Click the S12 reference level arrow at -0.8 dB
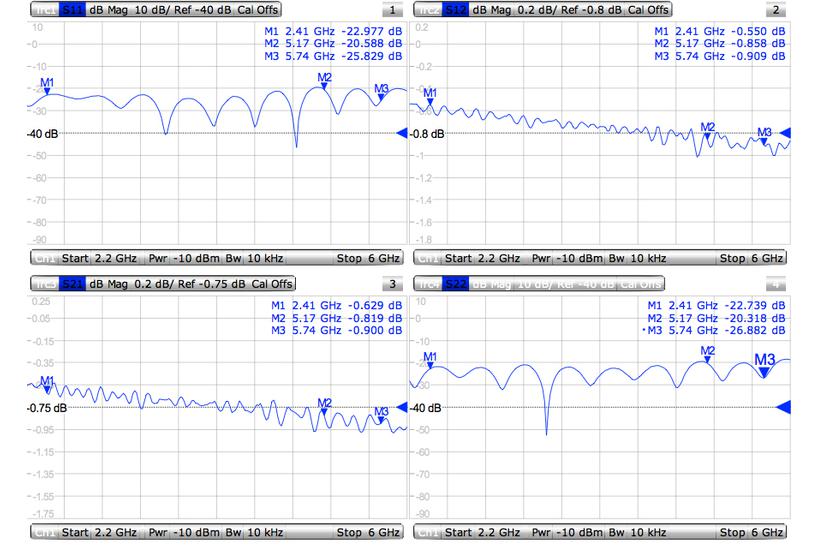This screenshot has height=550, width=825. point(784,133)
